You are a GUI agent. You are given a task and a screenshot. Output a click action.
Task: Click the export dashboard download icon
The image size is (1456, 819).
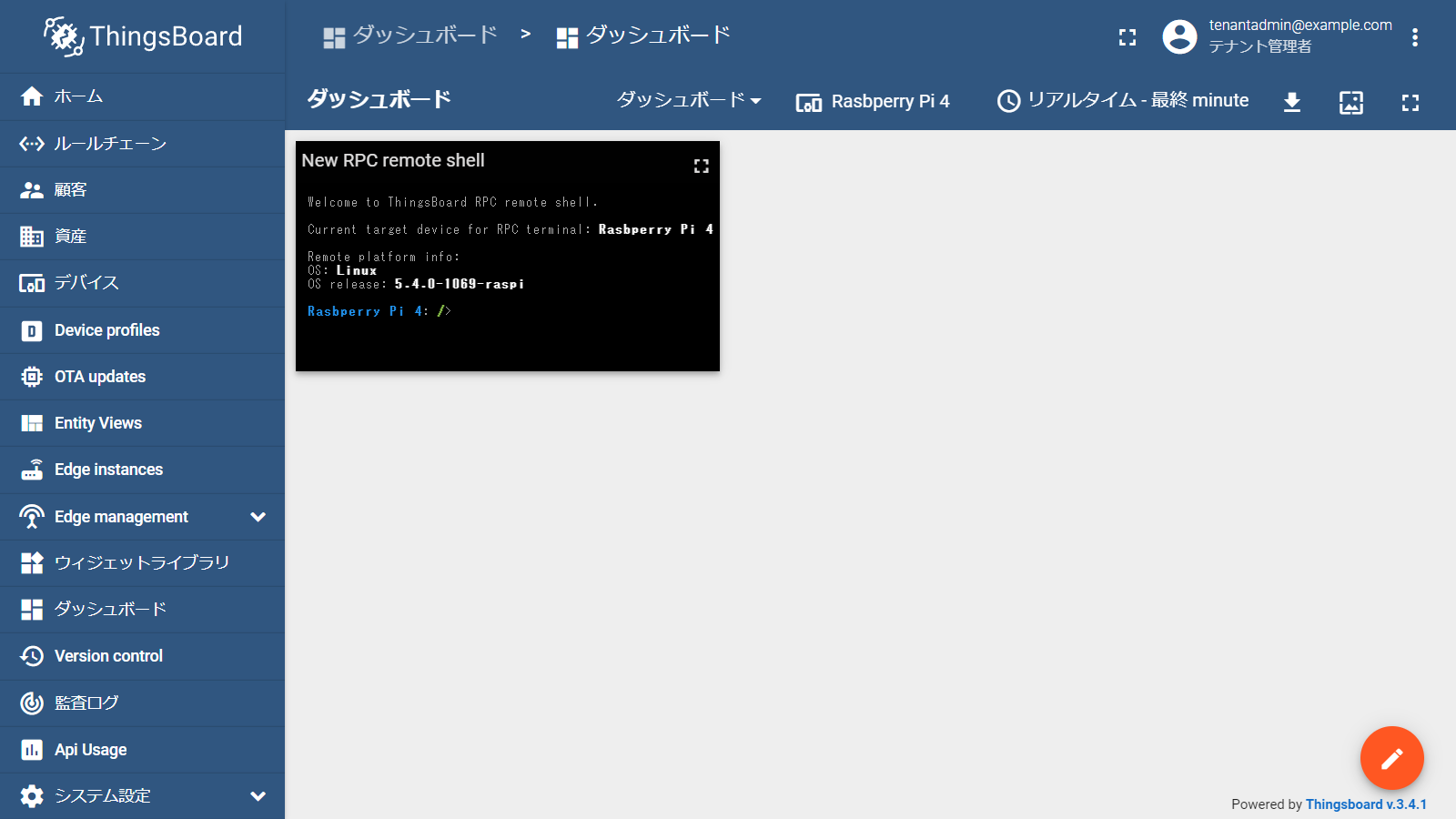point(1291,102)
